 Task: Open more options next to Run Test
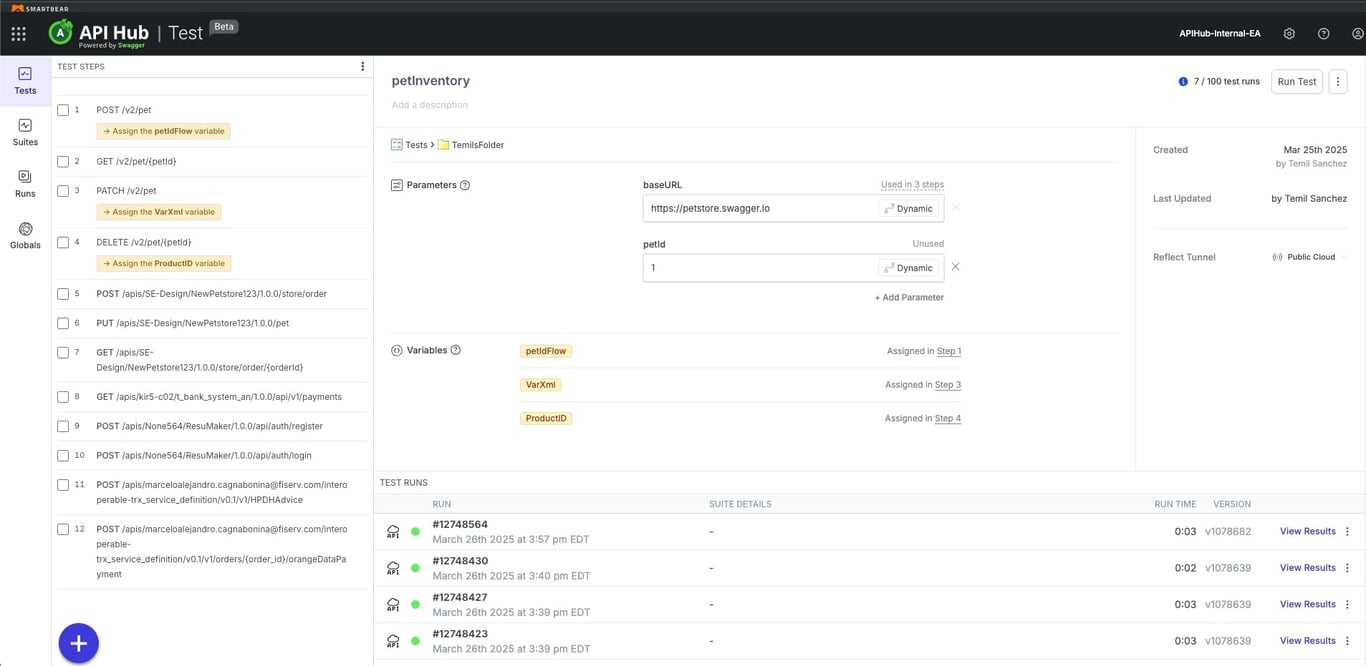pyautogui.click(x=1338, y=82)
